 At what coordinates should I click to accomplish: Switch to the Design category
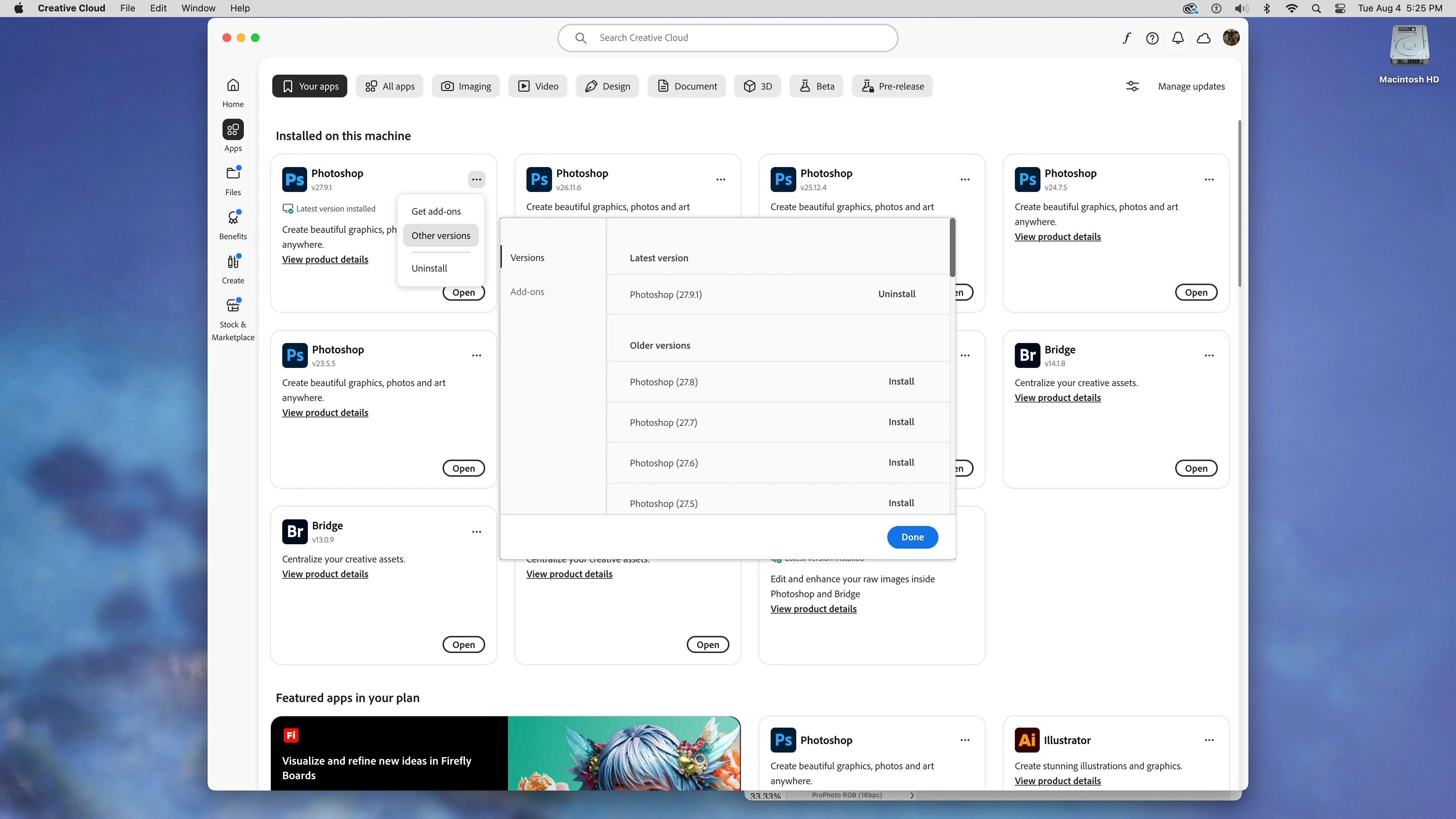[607, 86]
